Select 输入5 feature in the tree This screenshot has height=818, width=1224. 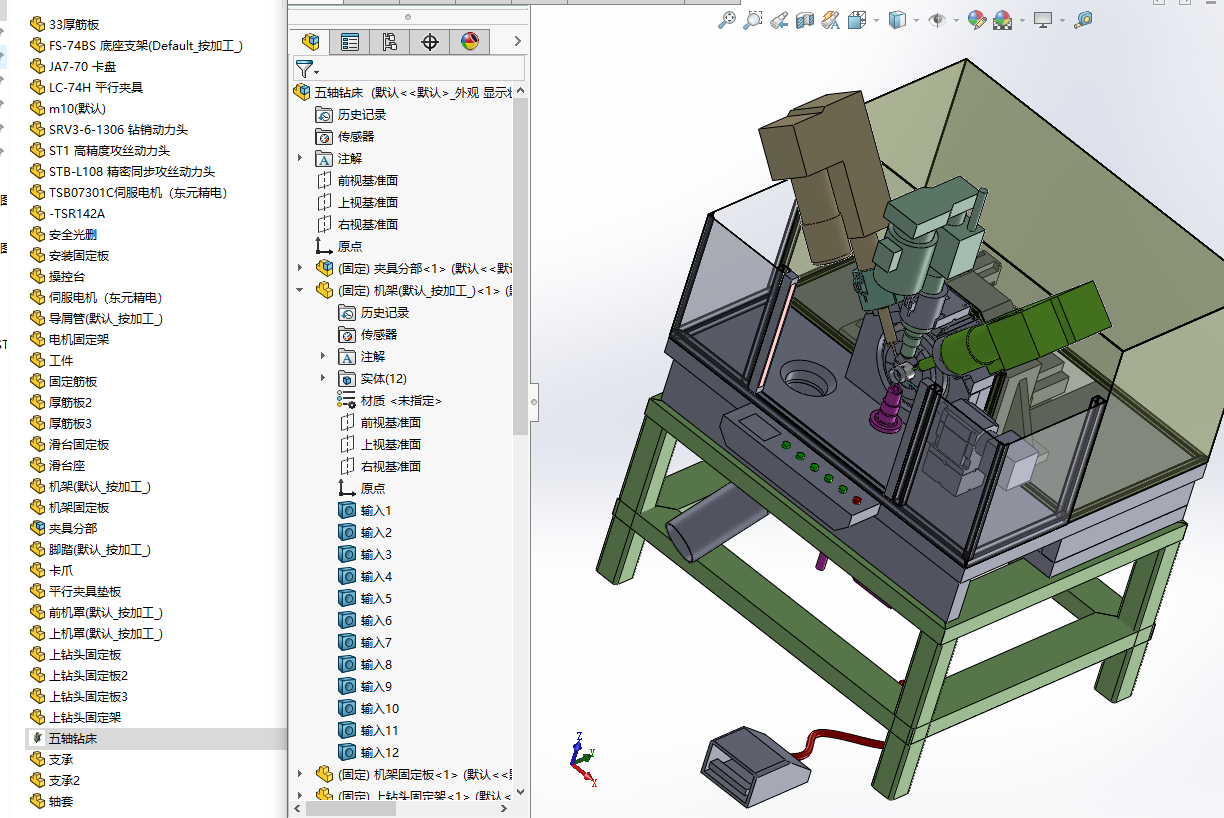pyautogui.click(x=376, y=598)
